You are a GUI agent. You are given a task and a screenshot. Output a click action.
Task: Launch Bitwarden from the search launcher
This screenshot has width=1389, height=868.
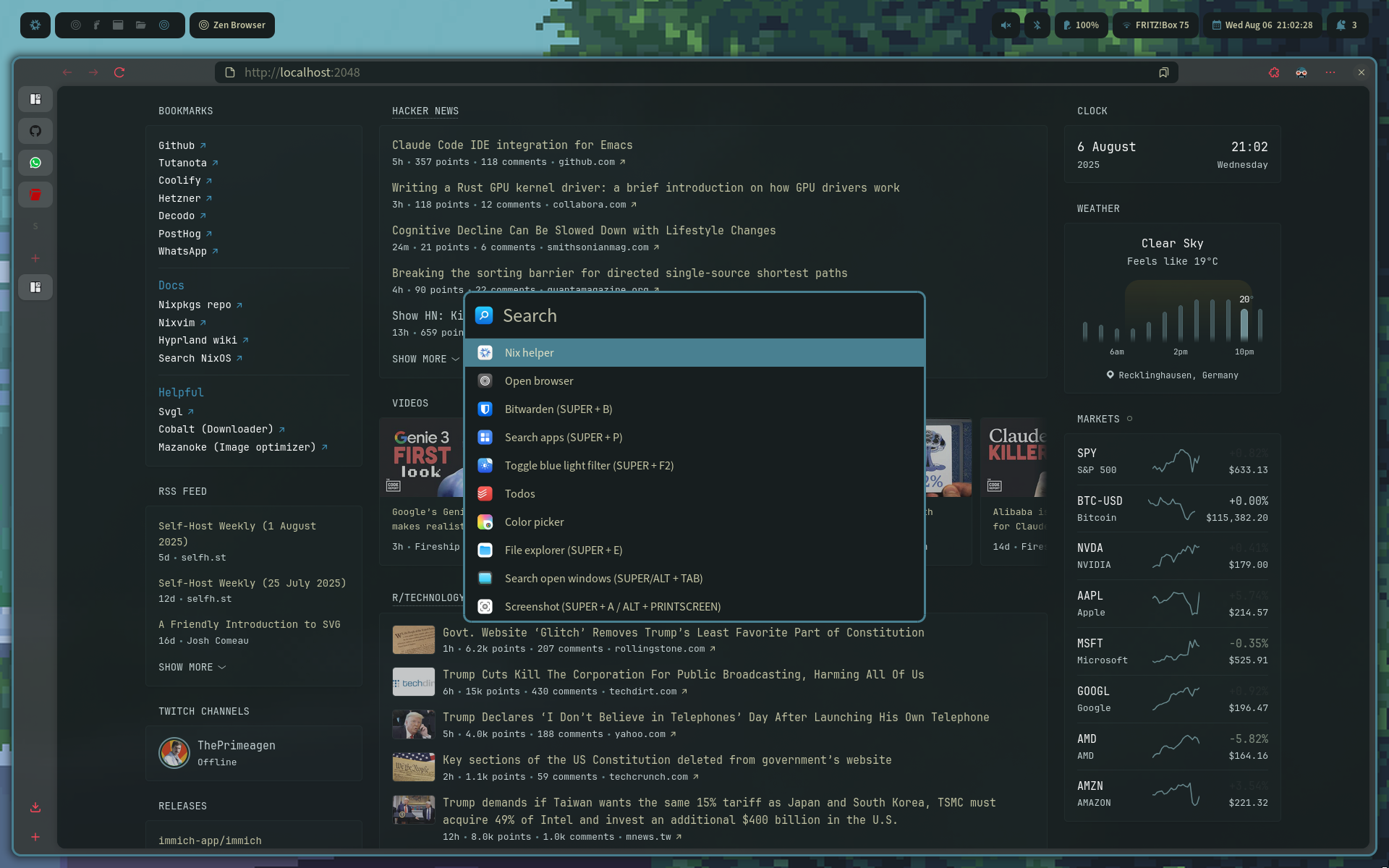(557, 409)
